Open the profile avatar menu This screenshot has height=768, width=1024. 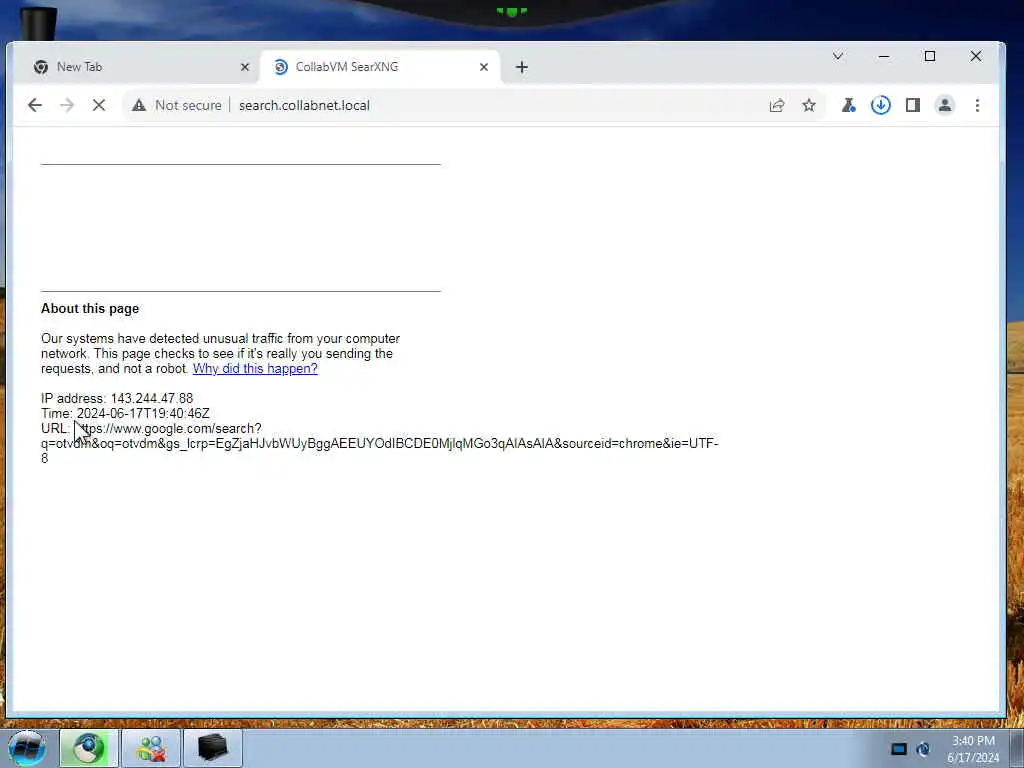[944, 105]
